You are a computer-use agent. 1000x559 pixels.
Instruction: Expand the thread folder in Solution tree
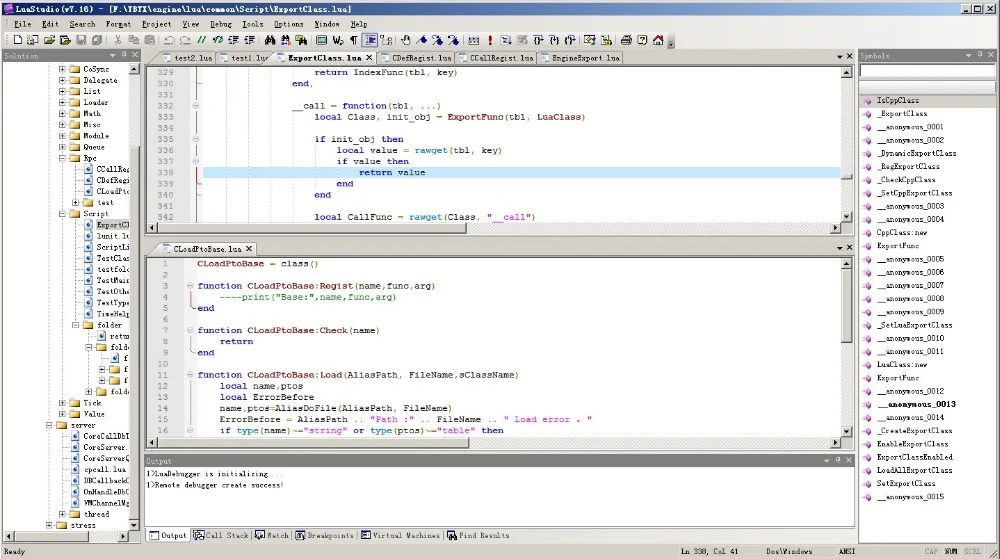(x=62, y=514)
